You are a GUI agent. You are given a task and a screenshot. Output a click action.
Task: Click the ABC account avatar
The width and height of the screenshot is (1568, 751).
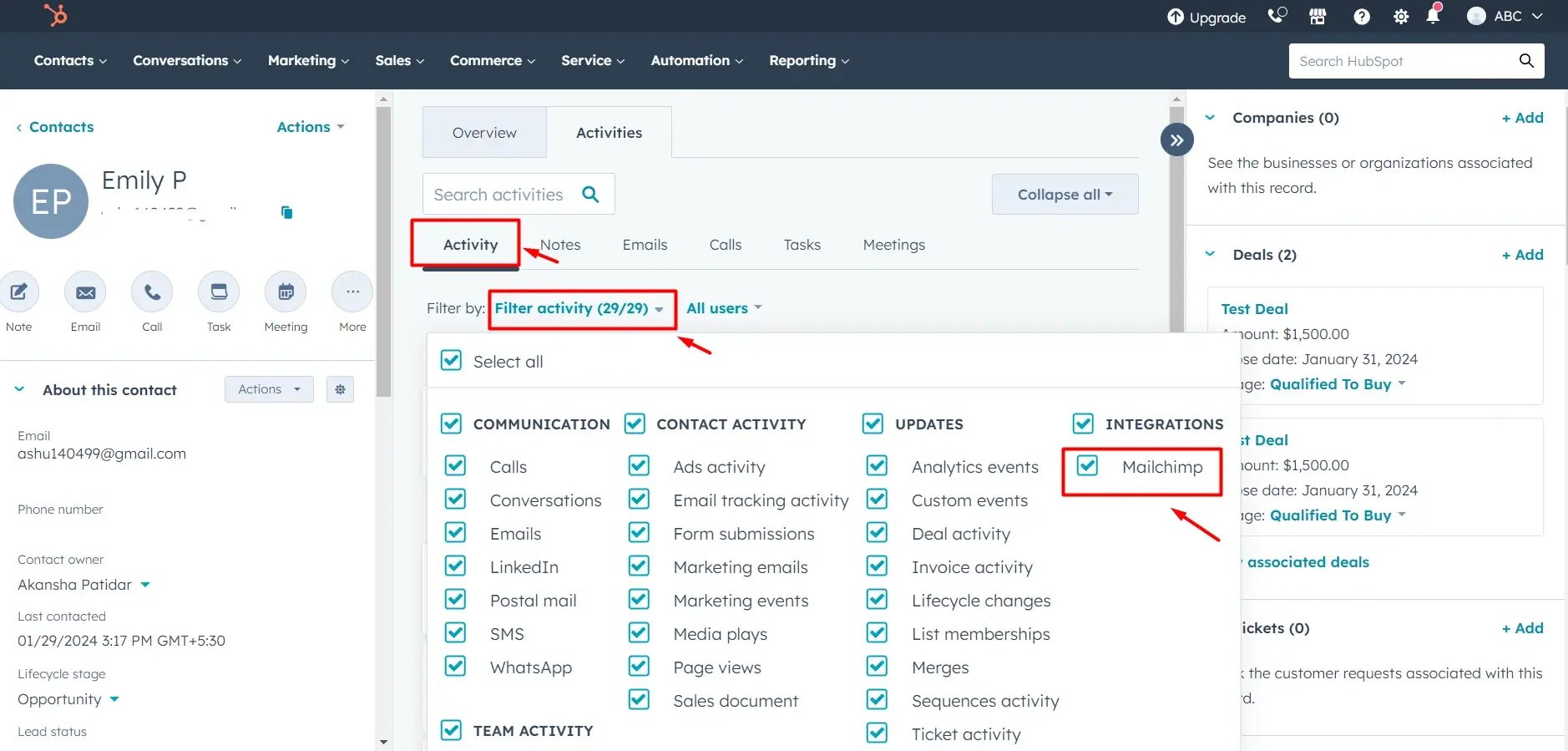[1476, 16]
